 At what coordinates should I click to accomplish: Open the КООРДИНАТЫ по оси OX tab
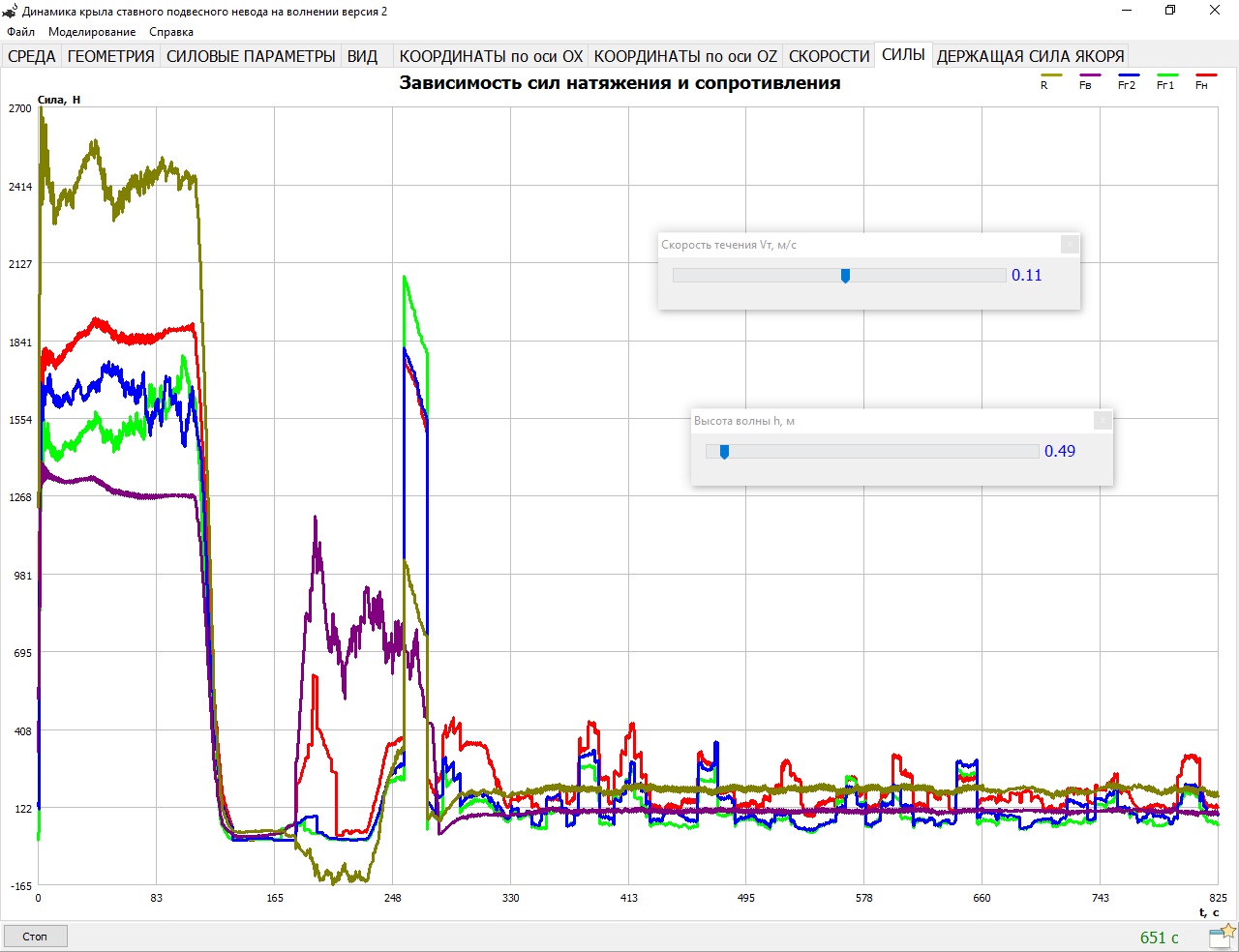(491, 56)
